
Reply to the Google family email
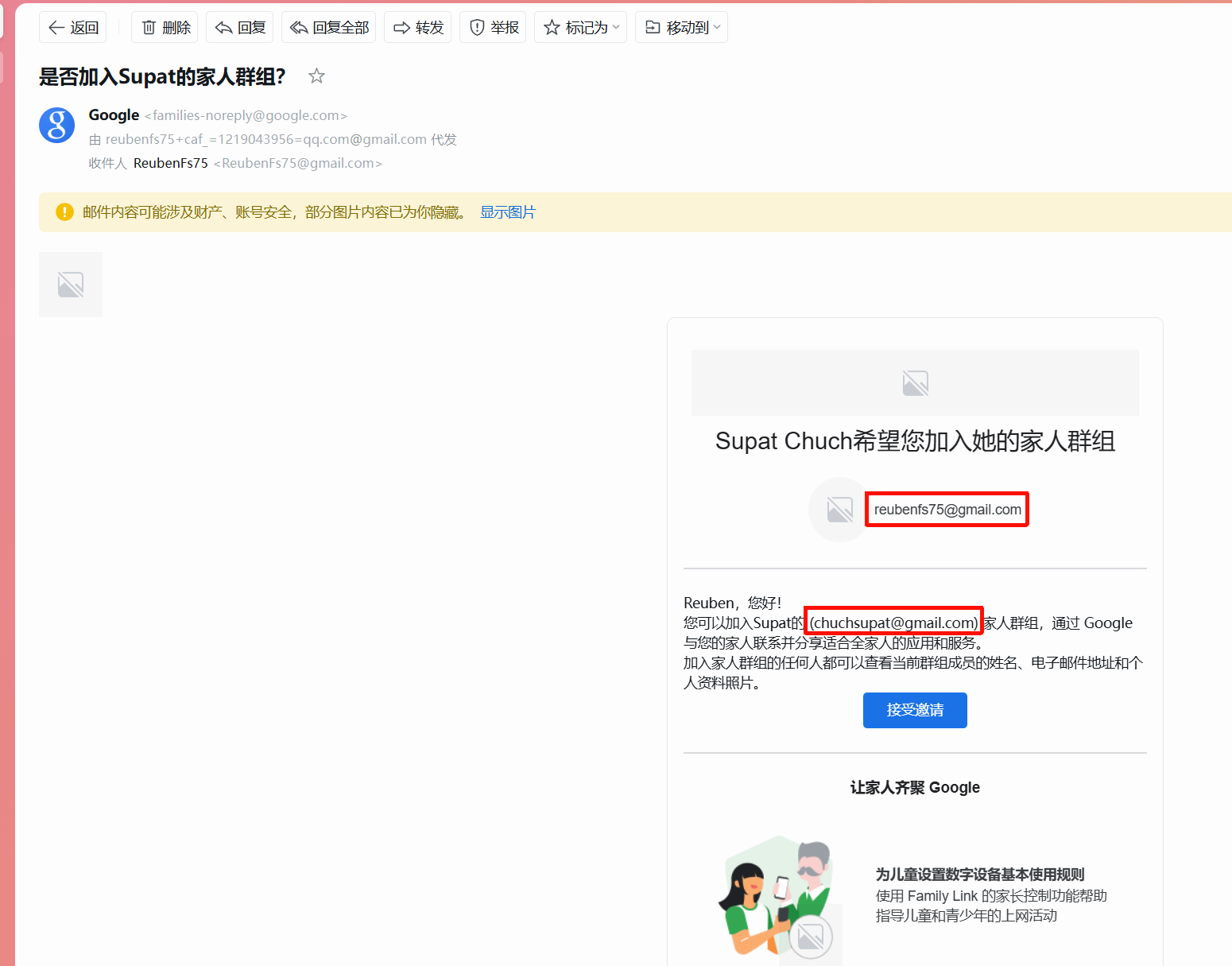[x=240, y=28]
